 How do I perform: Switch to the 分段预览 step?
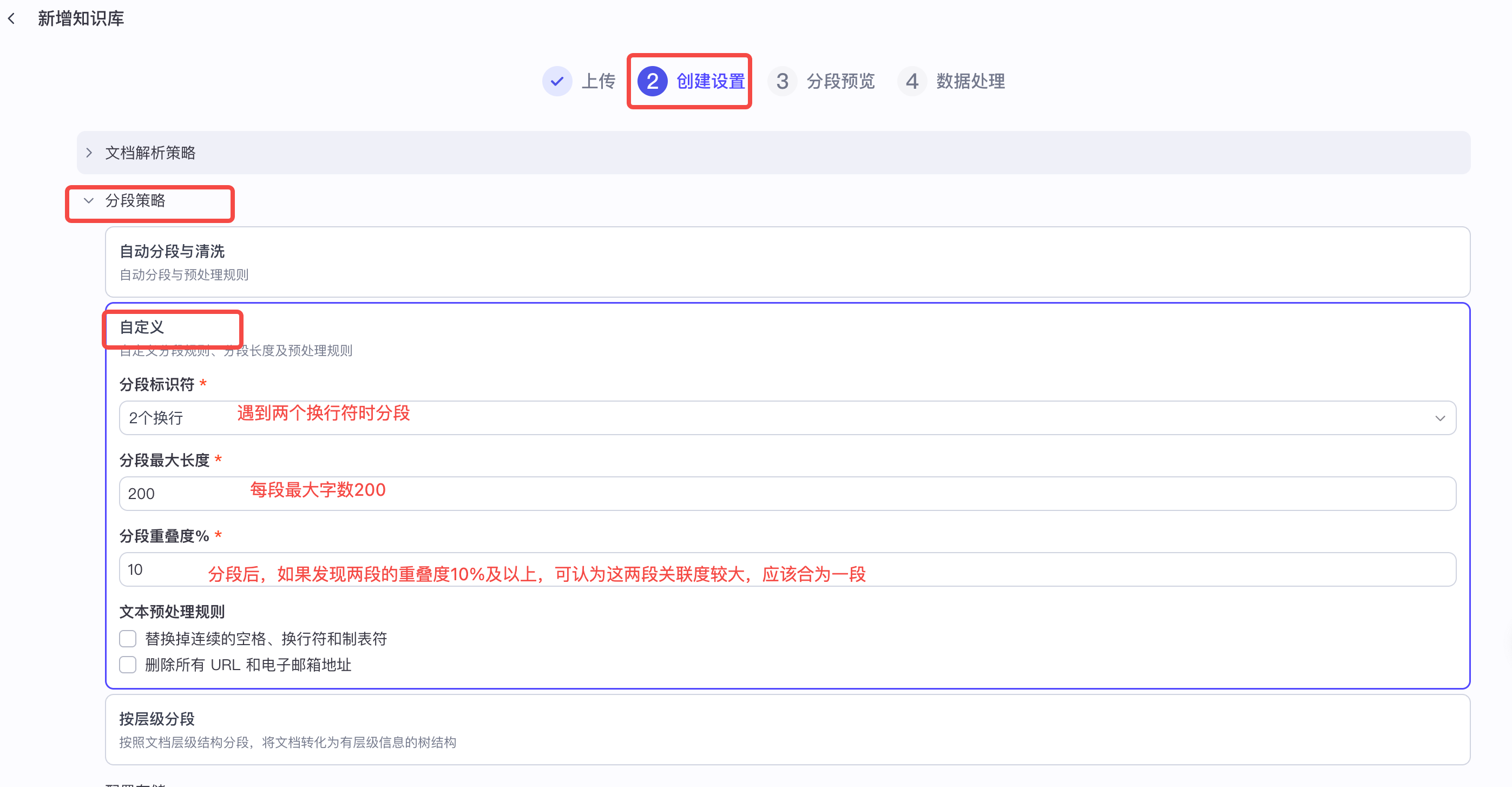839,81
